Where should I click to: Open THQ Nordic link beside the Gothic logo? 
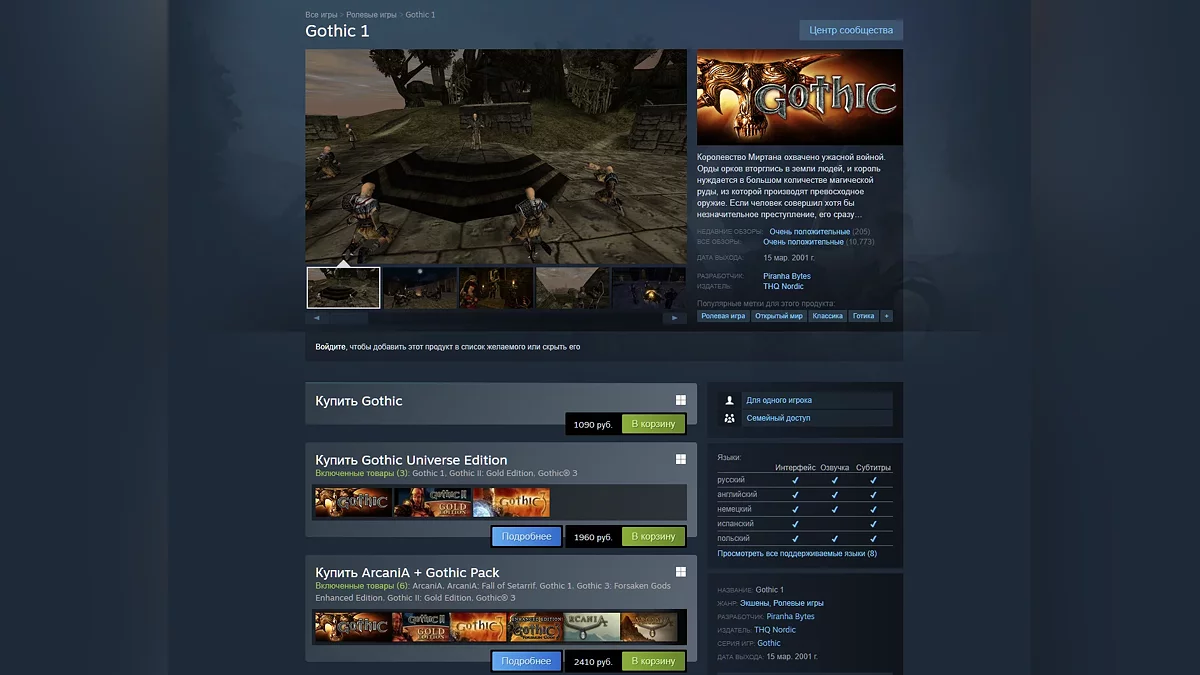tap(783, 286)
